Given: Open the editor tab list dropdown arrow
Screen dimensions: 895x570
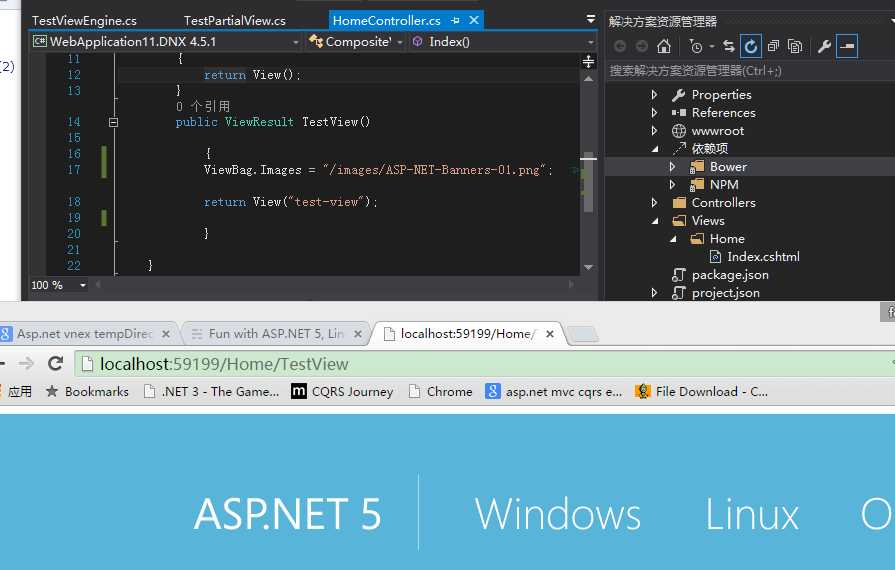Looking at the screenshot, I should point(591,19).
